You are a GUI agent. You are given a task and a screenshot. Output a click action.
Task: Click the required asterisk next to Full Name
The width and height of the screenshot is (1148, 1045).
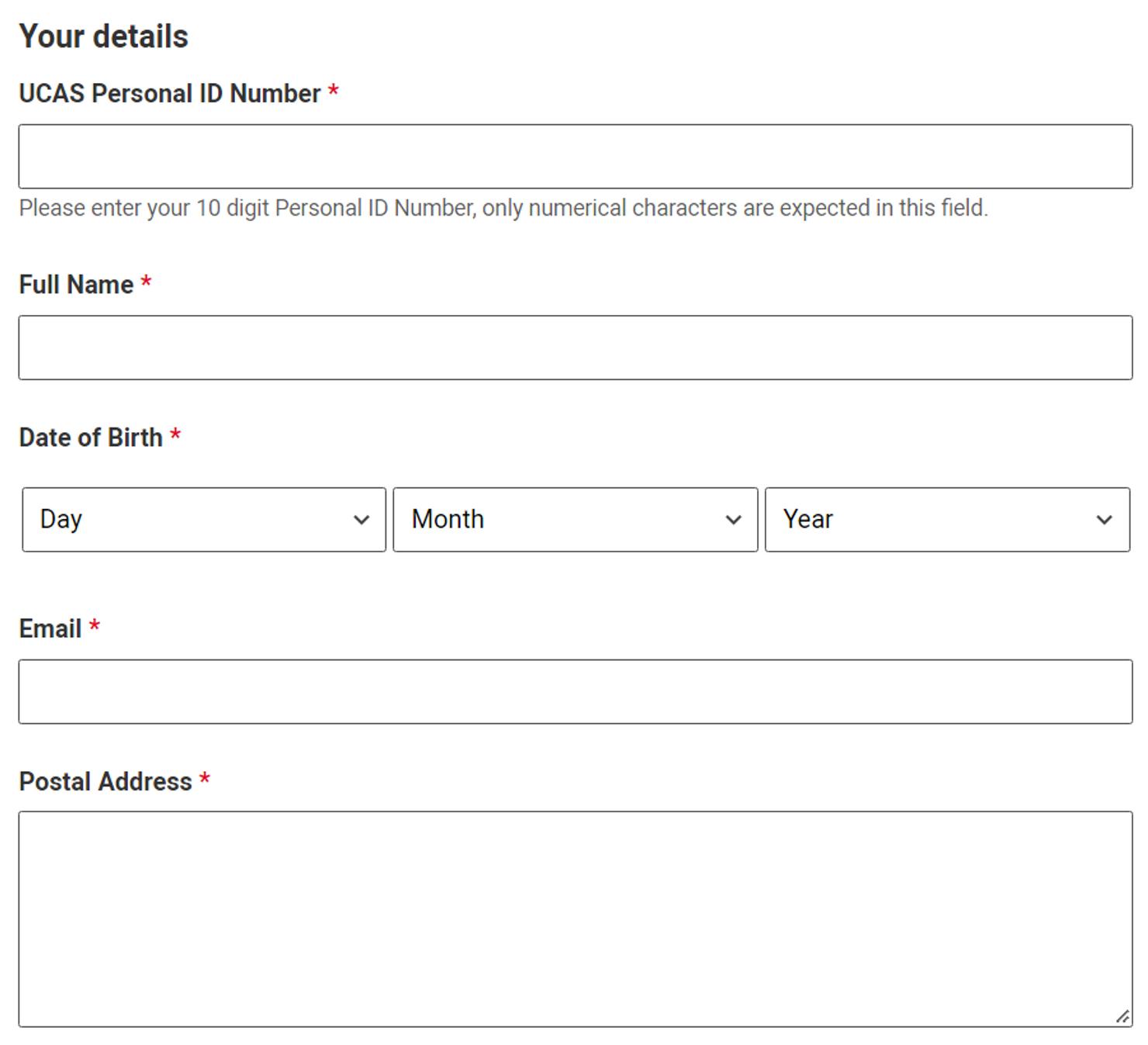146,282
